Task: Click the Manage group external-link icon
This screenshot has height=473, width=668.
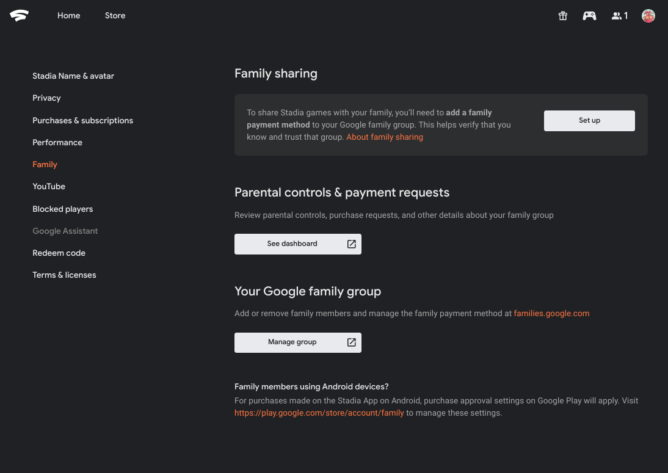Action: tap(351, 342)
